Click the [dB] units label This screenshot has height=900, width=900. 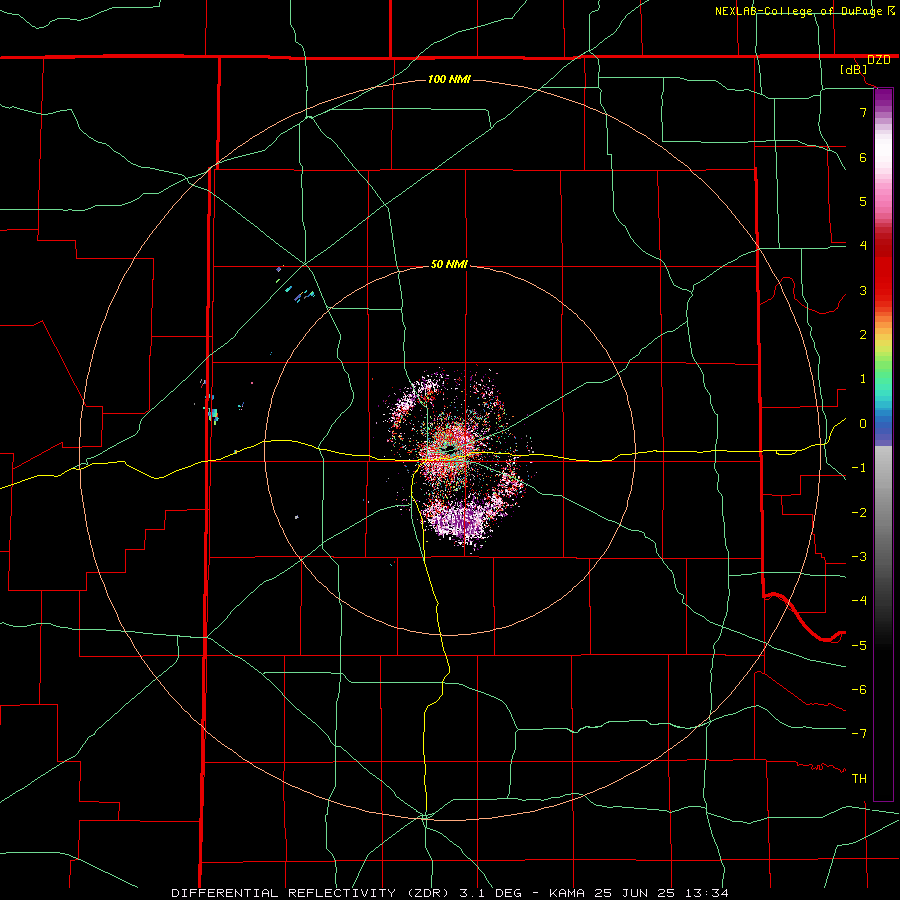[x=854, y=69]
